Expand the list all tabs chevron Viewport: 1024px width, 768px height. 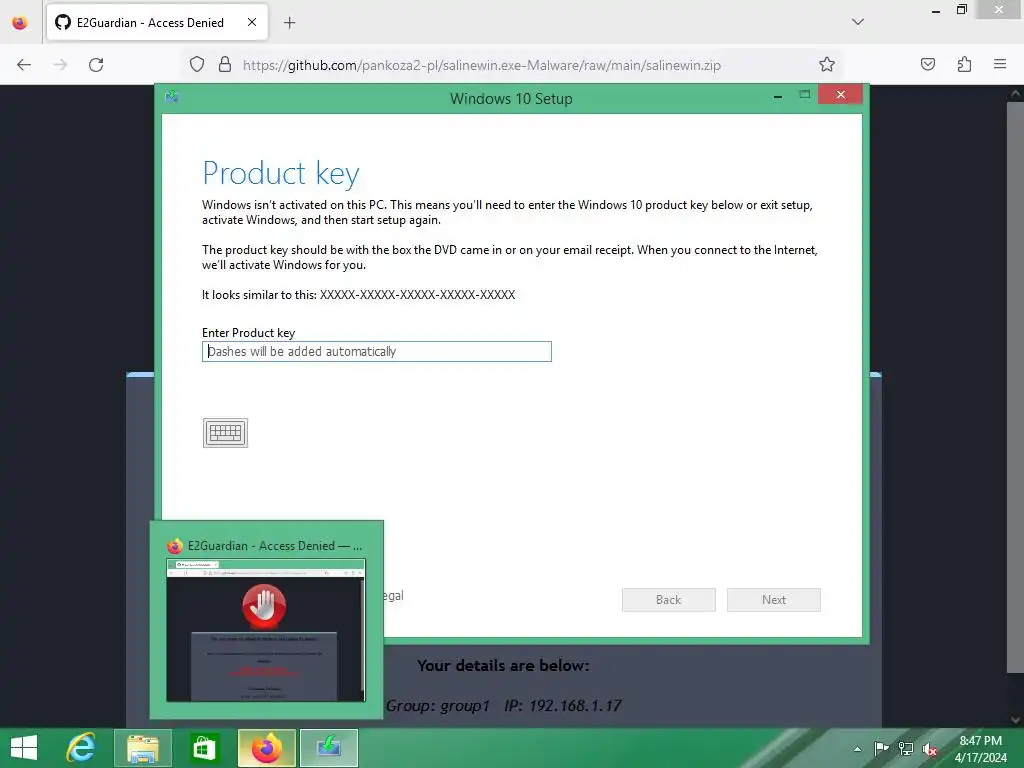858,22
